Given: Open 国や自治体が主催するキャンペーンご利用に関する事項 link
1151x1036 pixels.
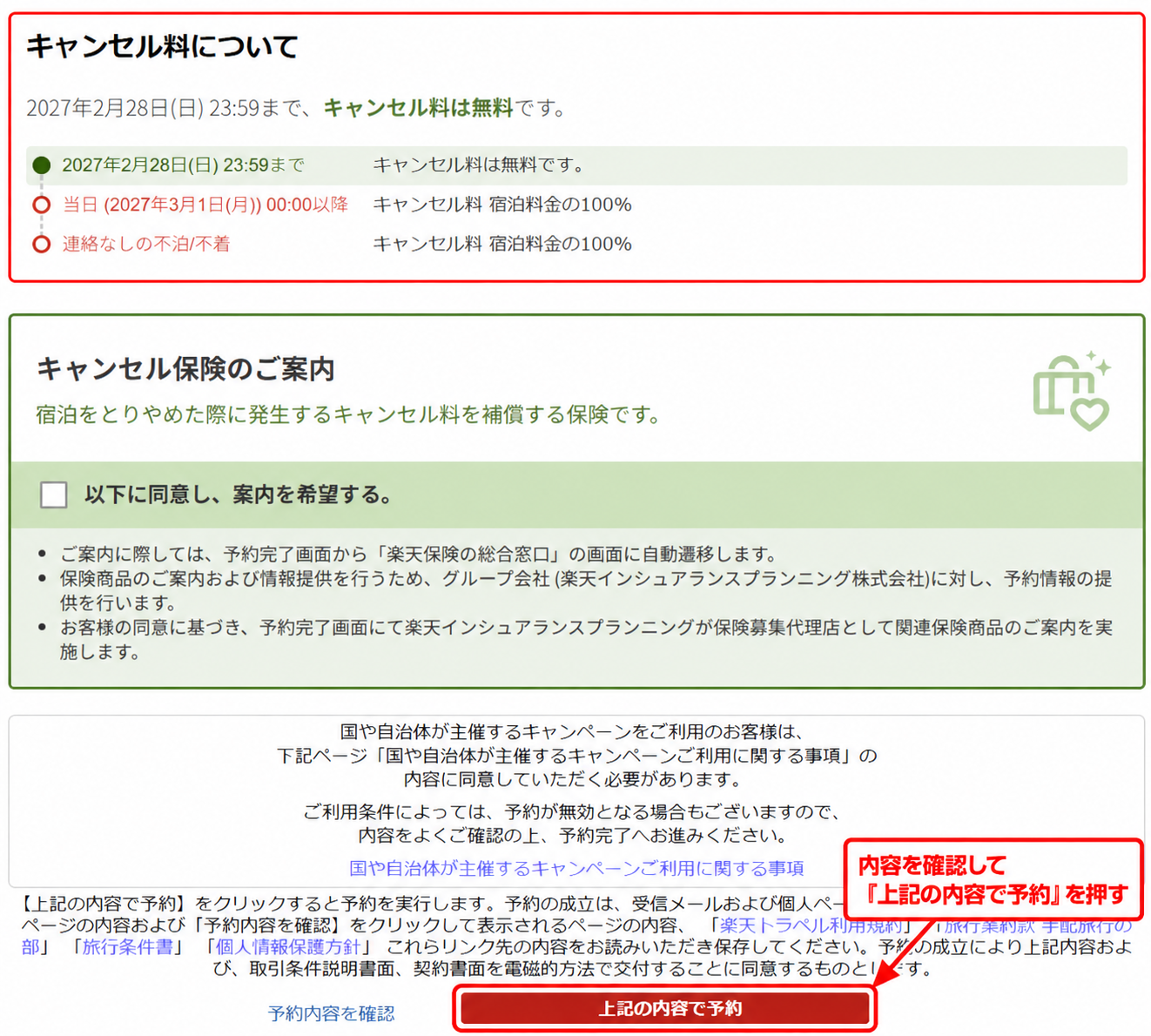Looking at the screenshot, I should click(576, 868).
